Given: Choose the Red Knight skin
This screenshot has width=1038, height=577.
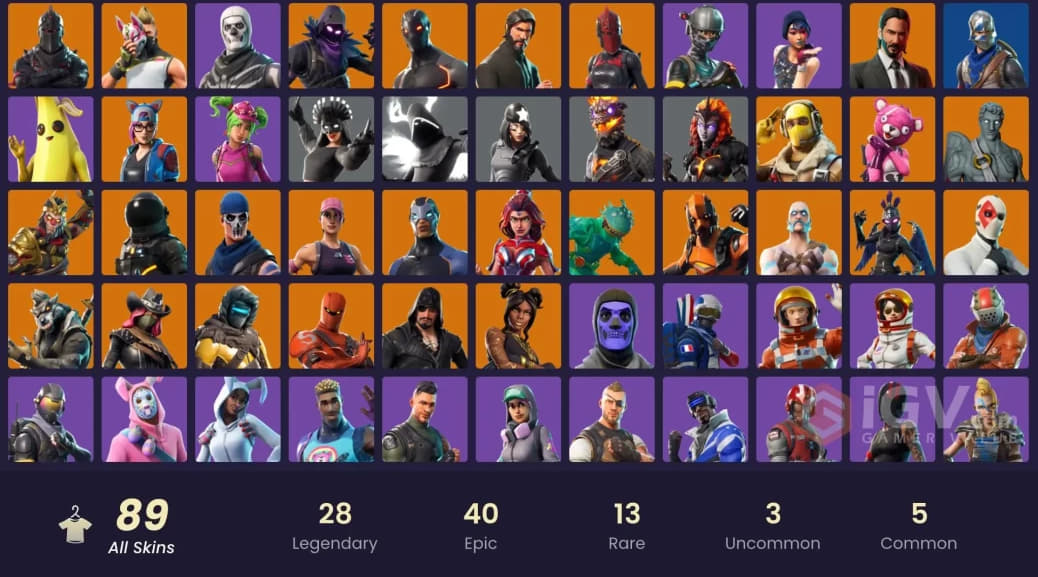Looking at the screenshot, I should (612, 46).
